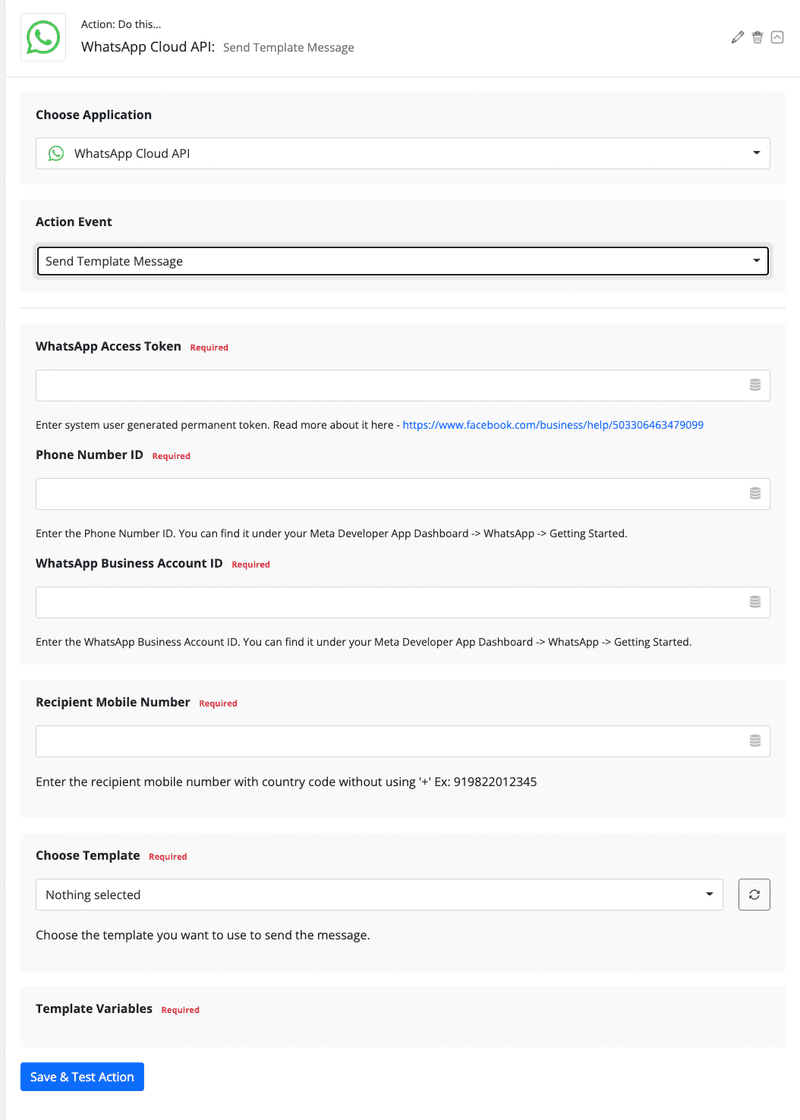Delete the action using the trash icon
Image resolution: width=800 pixels, height=1120 pixels.
click(x=757, y=37)
